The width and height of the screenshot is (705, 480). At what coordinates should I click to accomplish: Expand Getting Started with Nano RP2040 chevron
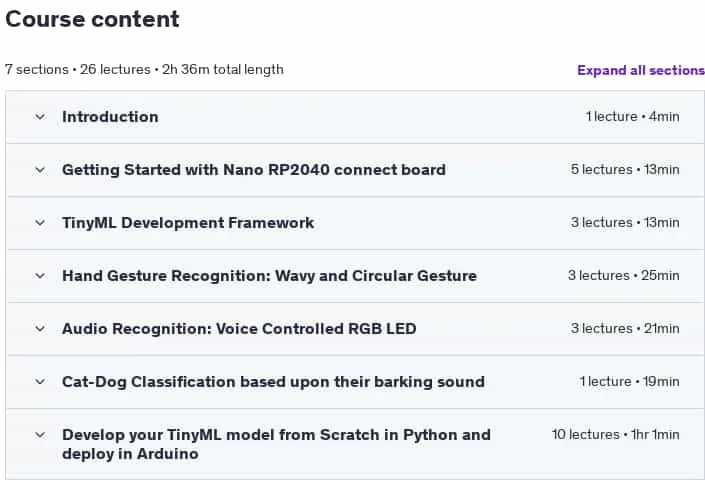click(x=40, y=170)
